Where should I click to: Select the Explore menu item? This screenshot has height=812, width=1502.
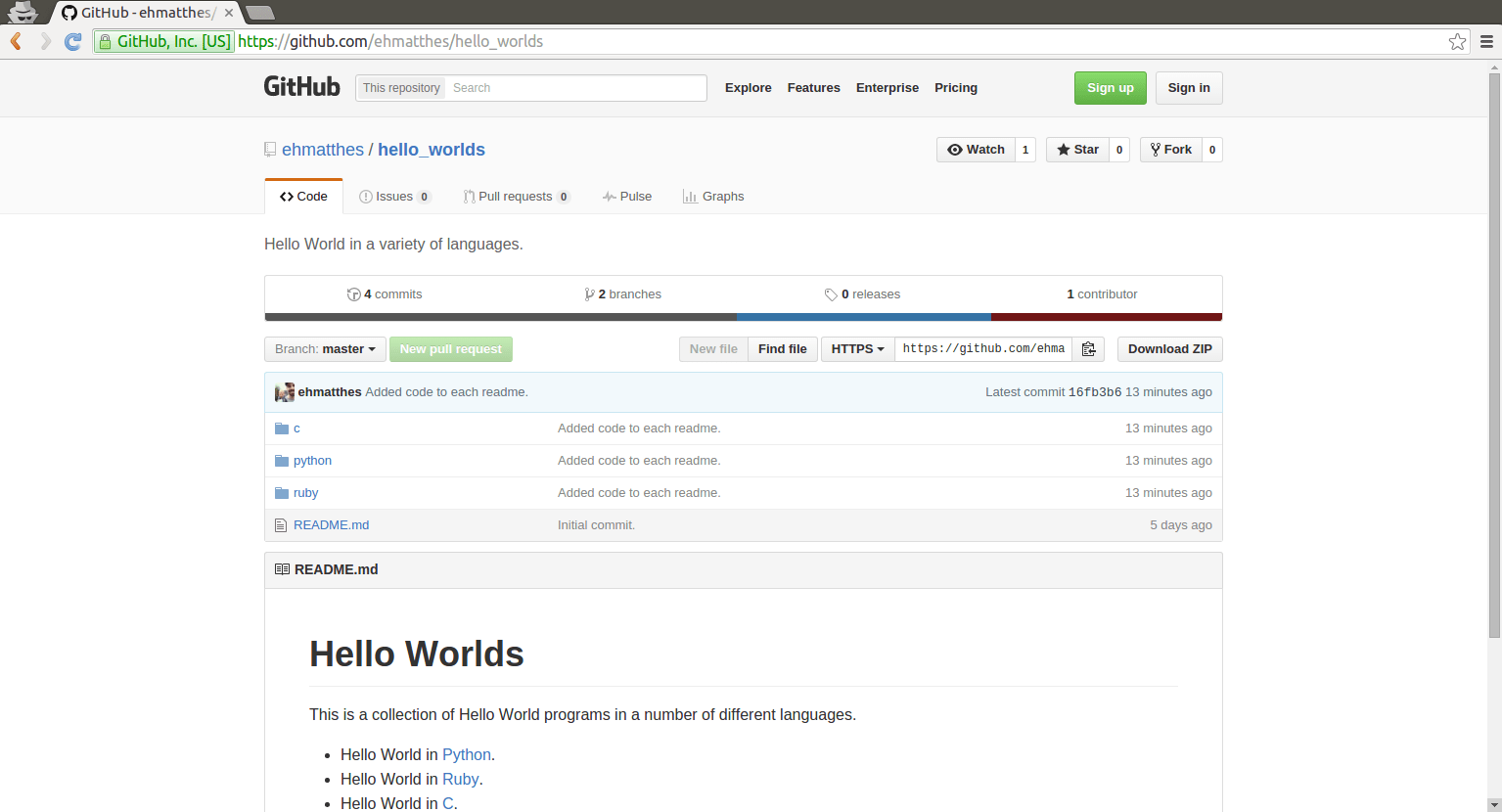click(x=749, y=88)
